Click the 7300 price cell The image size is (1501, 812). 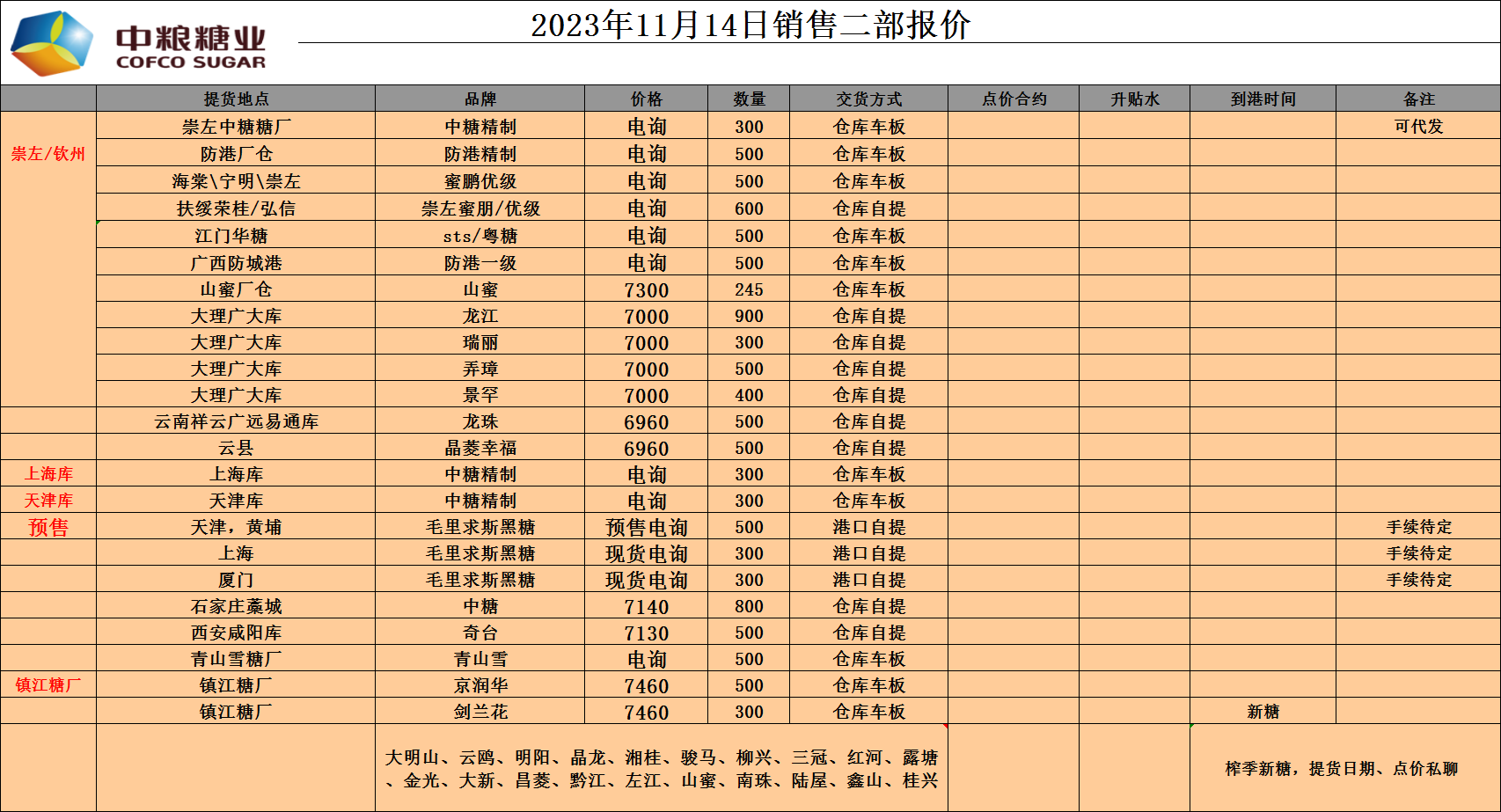pos(646,290)
